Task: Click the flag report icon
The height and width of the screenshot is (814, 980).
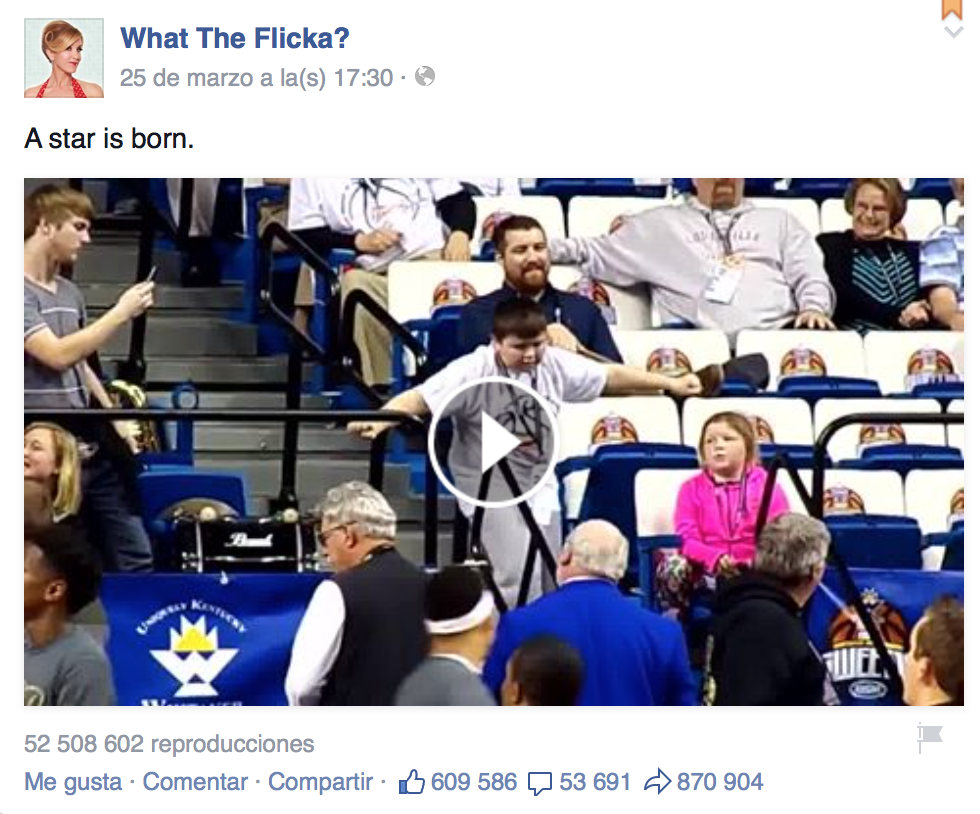Action: (x=929, y=737)
